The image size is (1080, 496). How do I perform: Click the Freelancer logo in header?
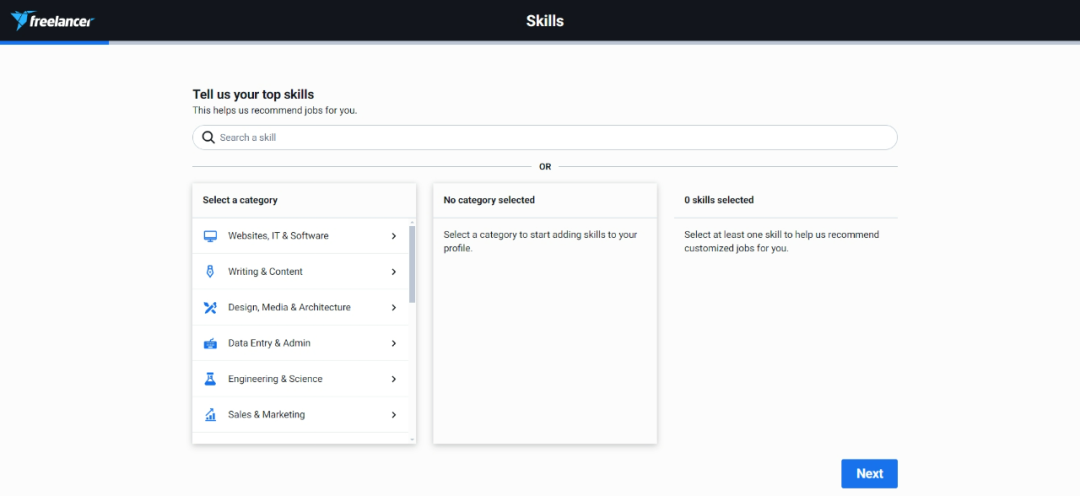point(52,20)
